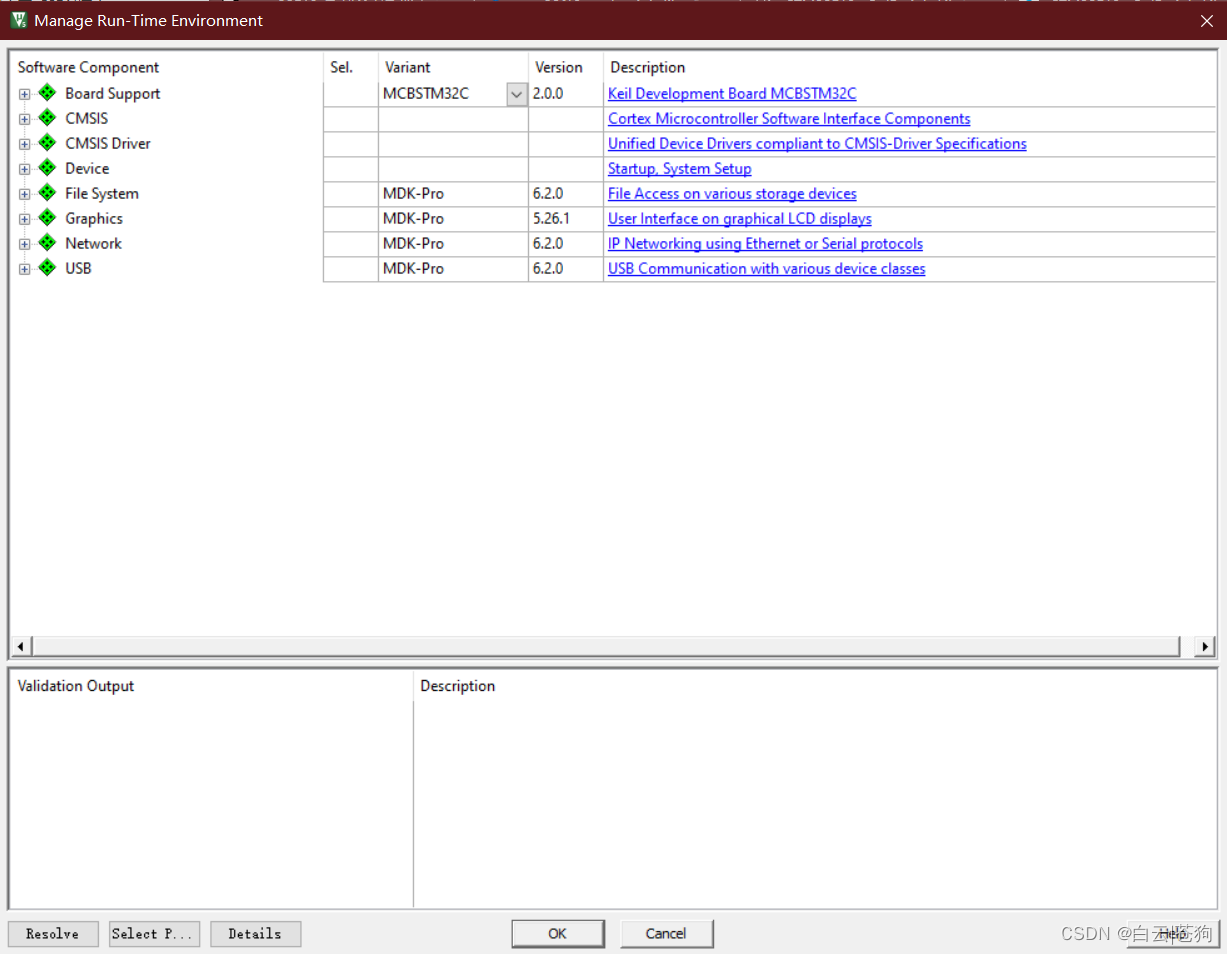
Task: Open the Startup, System Setup link
Action: pyautogui.click(x=679, y=169)
